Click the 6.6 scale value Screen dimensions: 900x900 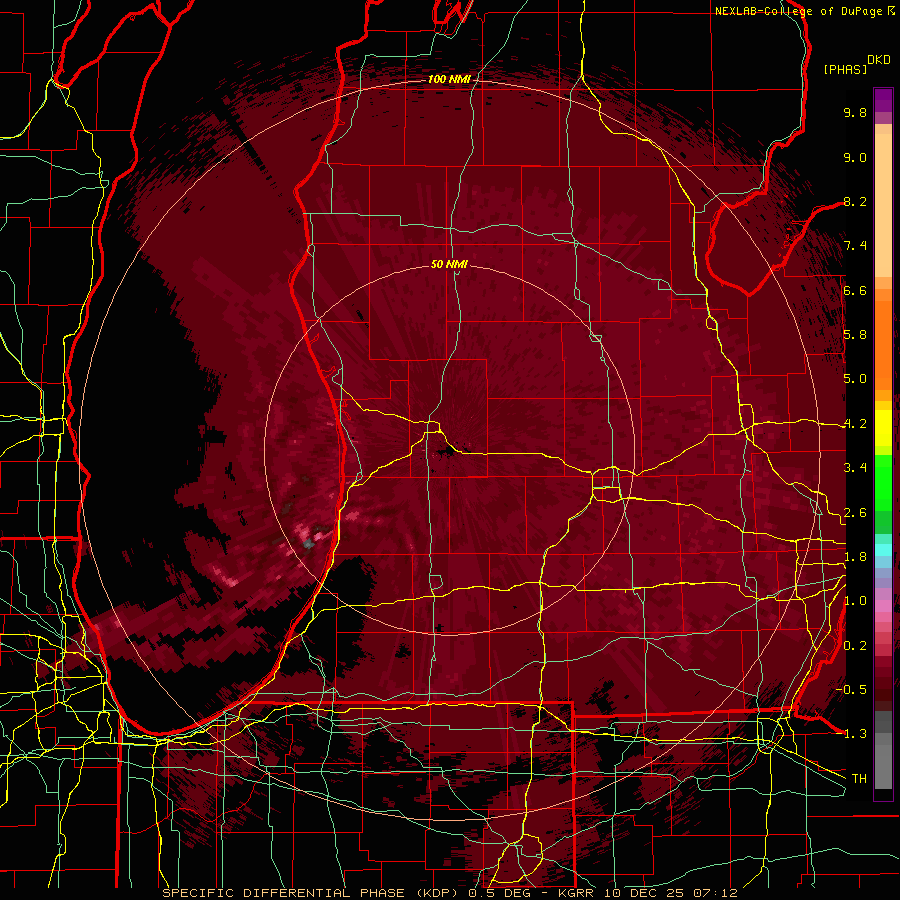855,290
